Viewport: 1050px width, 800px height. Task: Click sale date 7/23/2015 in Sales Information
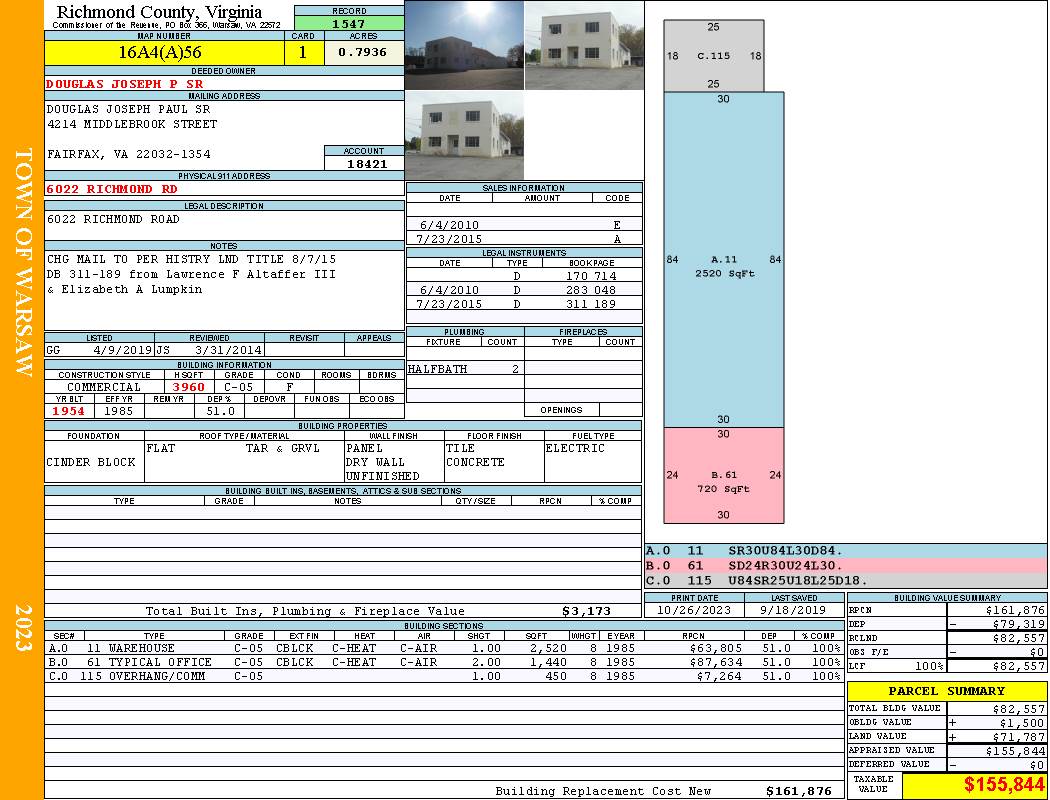(449, 239)
